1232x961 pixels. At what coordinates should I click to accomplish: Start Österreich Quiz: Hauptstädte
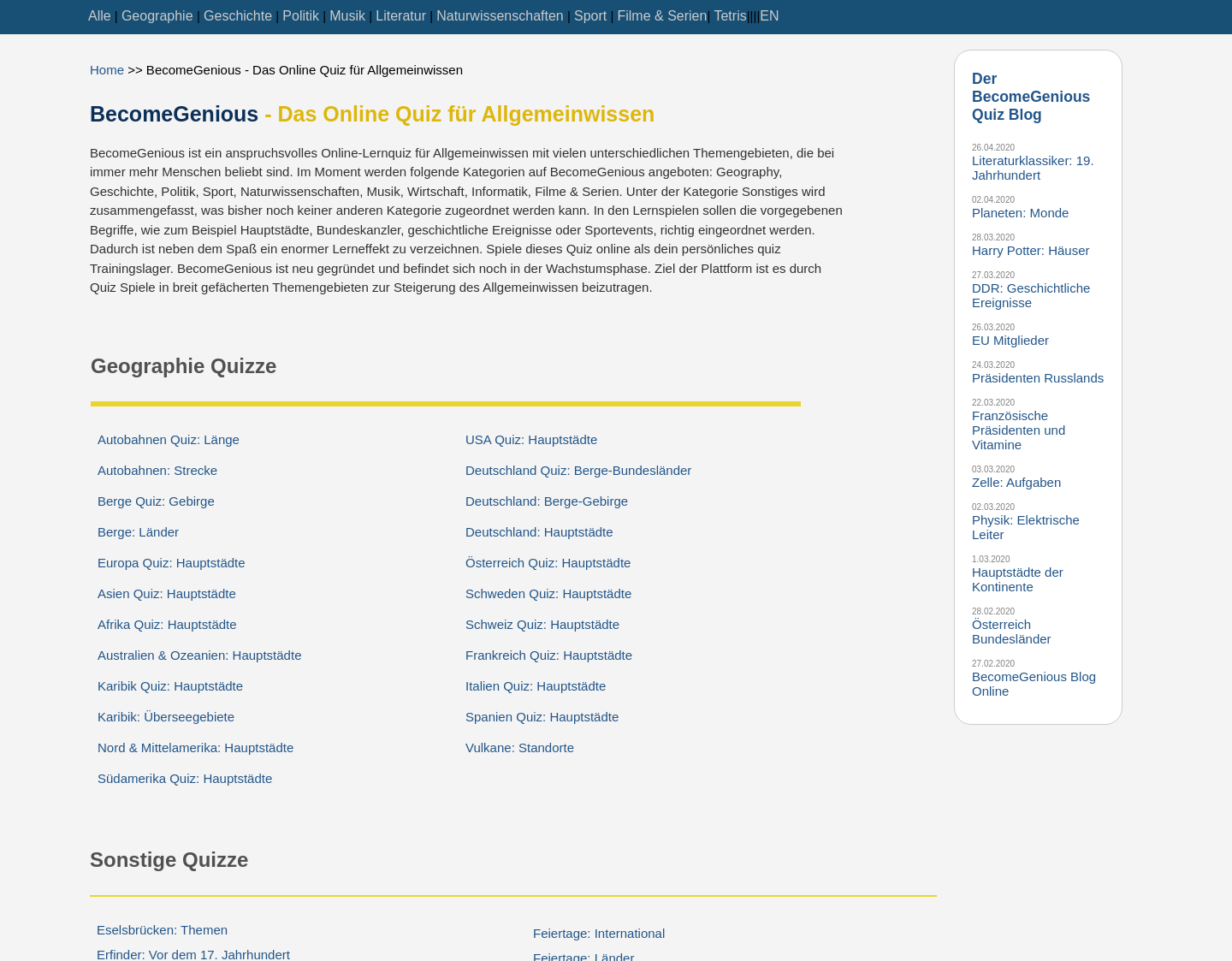pos(548,563)
